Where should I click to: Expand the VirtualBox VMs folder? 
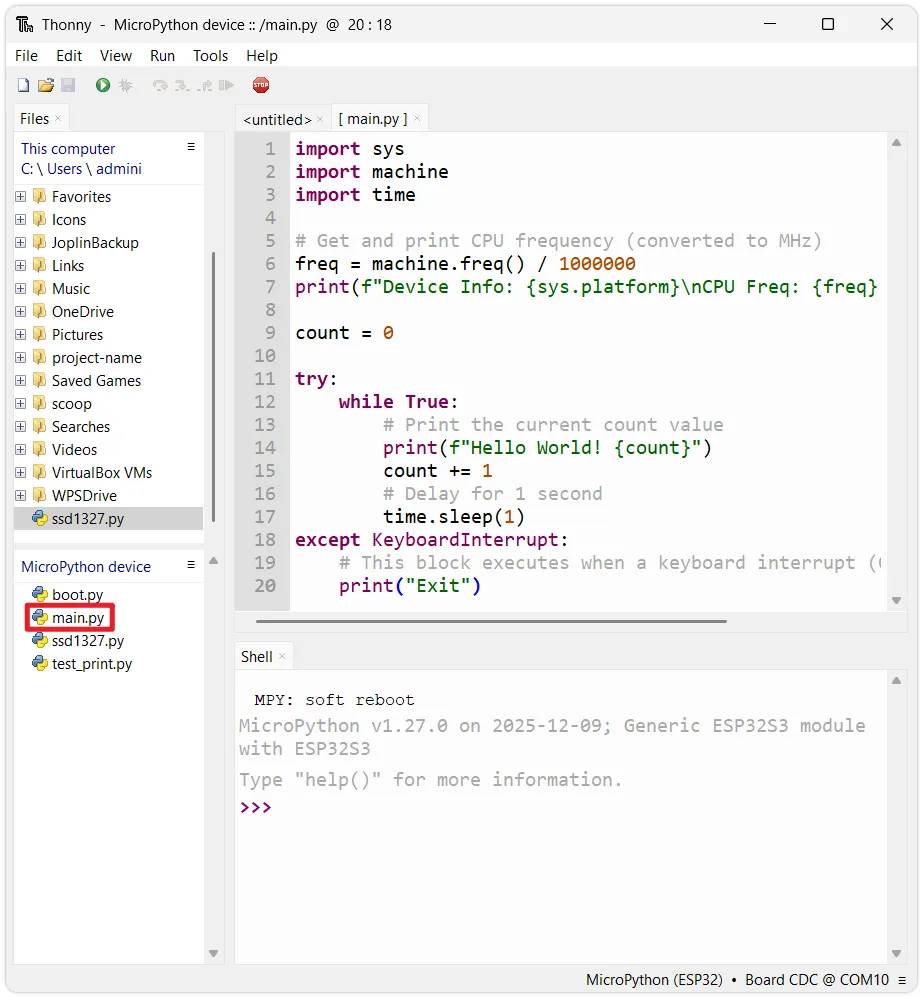click(x=20, y=473)
